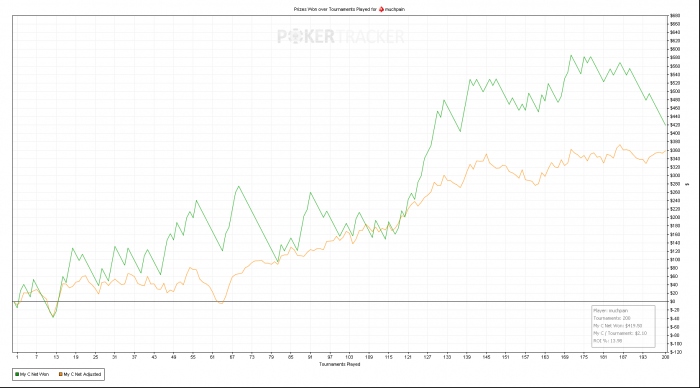The image size is (700, 388).
Task: Click x-axis tick label 175
Action: [584, 357]
